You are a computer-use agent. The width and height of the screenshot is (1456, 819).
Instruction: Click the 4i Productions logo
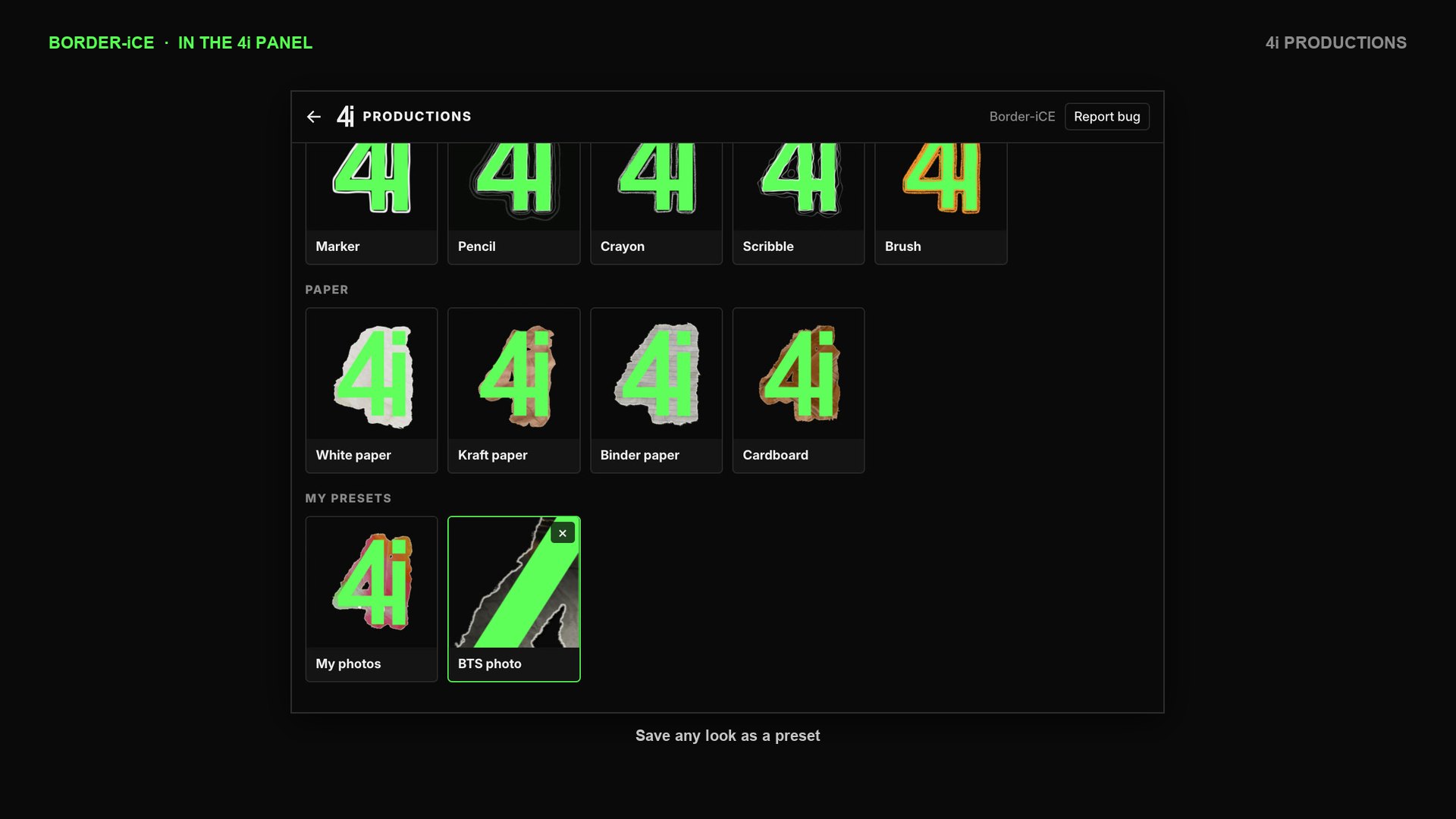click(x=404, y=116)
